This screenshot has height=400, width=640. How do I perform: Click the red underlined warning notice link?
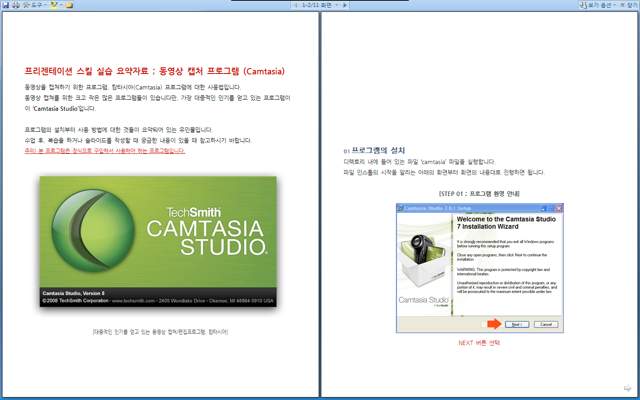105,151
